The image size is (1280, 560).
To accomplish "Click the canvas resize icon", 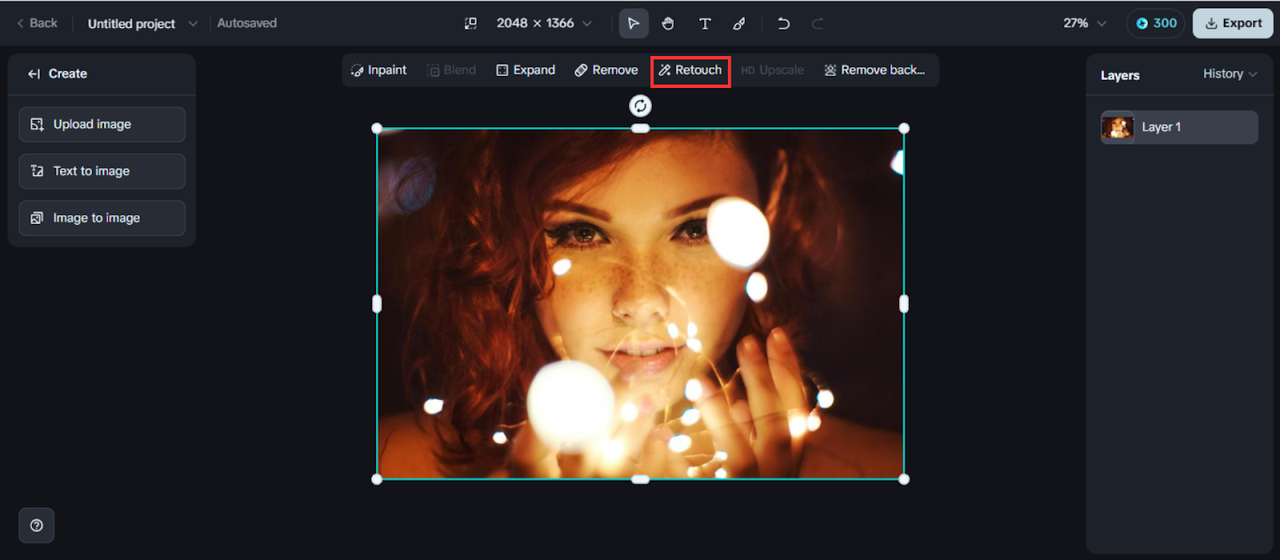I will coord(471,23).
